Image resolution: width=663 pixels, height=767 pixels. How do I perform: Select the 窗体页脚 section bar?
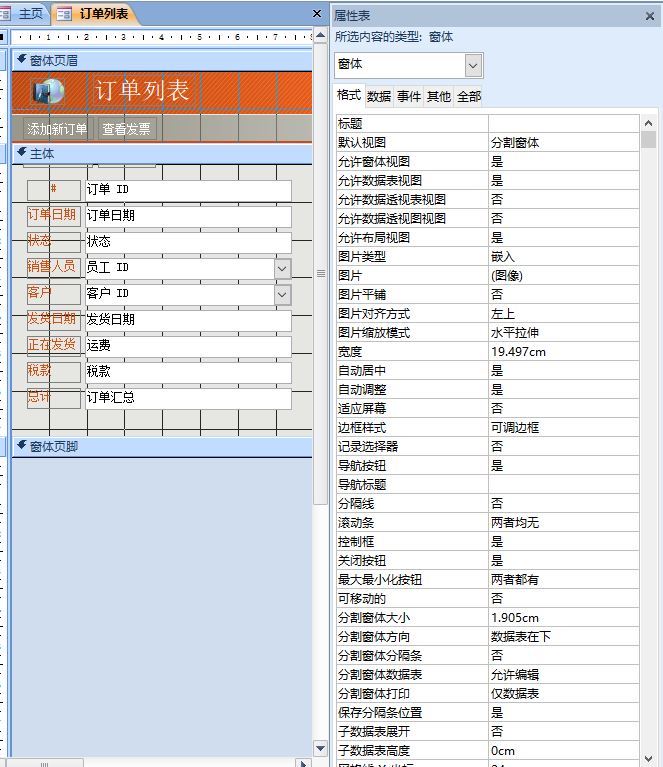click(x=162, y=447)
